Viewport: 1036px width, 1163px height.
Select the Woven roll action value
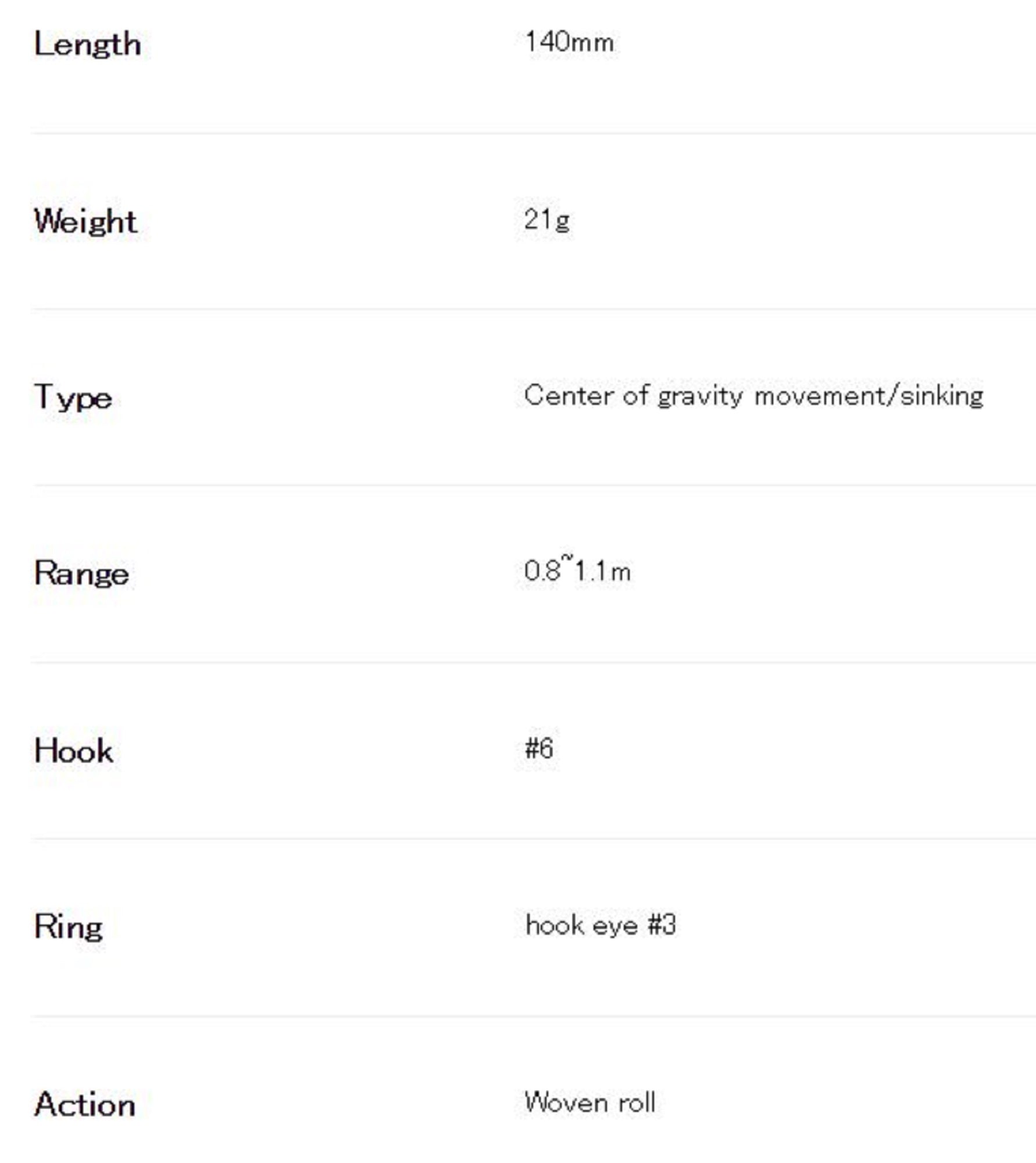click(x=590, y=1103)
